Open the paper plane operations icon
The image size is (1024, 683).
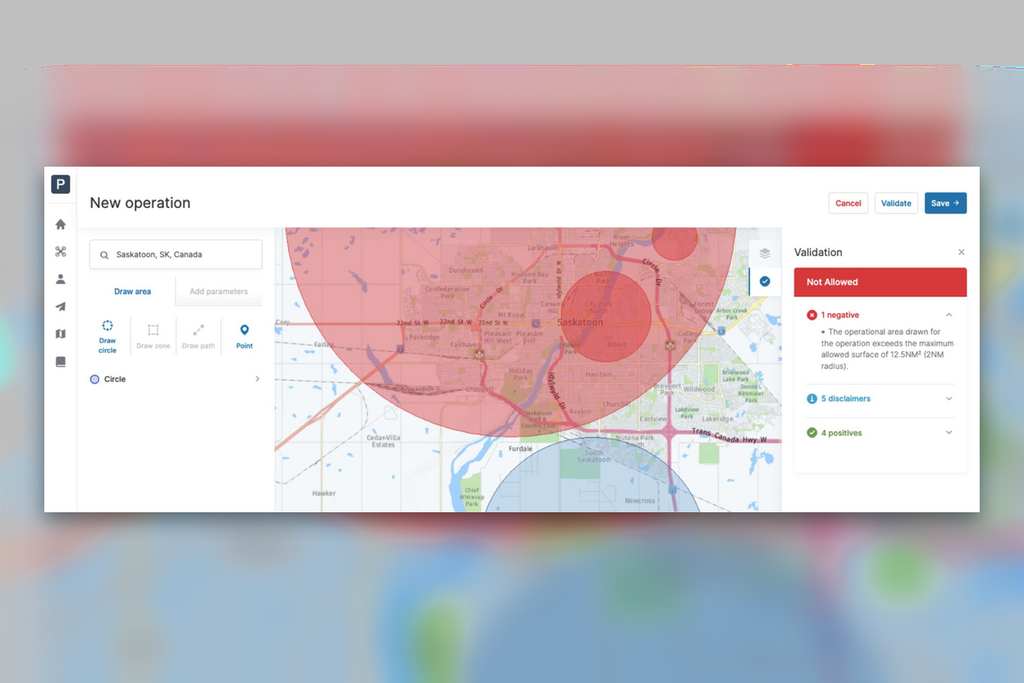click(x=61, y=306)
